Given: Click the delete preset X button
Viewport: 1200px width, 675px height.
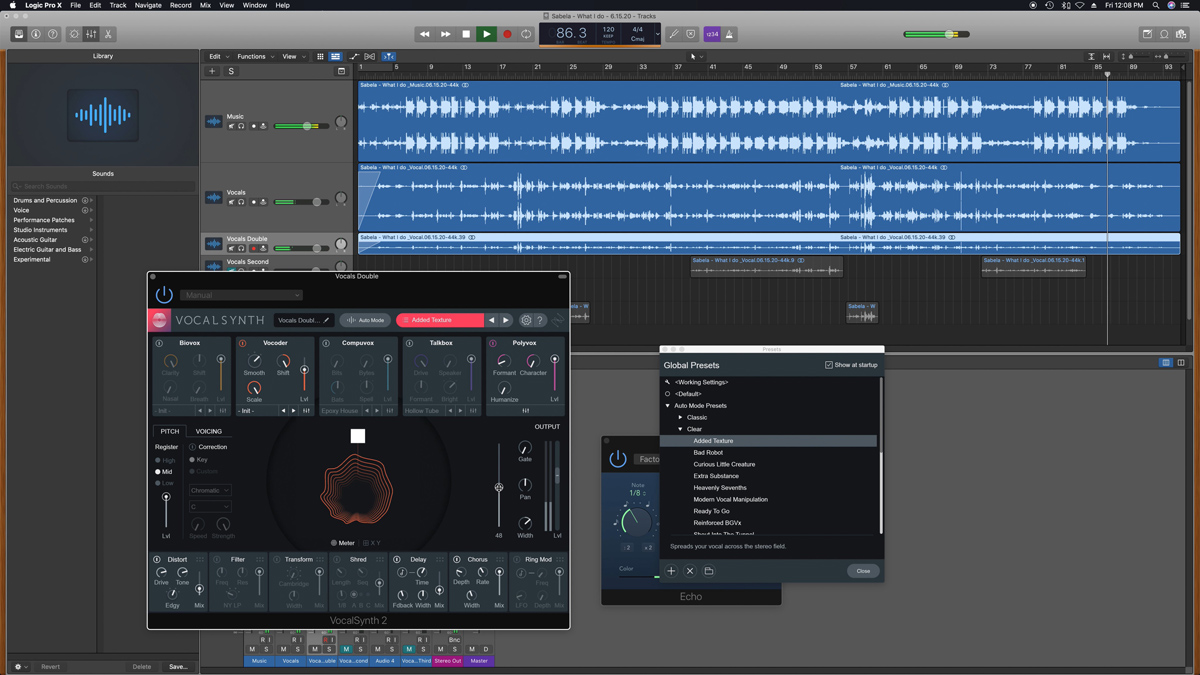Looking at the screenshot, I should tap(690, 571).
